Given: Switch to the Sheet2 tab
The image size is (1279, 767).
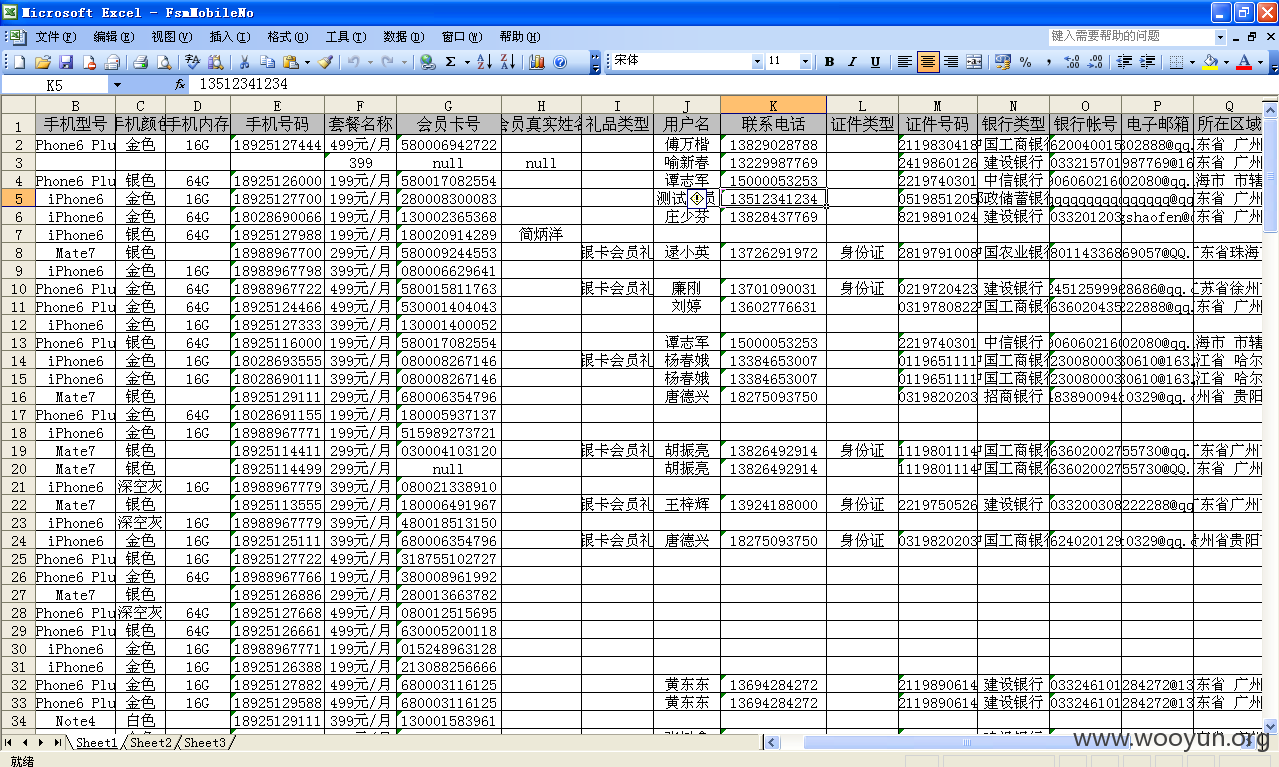Looking at the screenshot, I should tap(151, 742).
